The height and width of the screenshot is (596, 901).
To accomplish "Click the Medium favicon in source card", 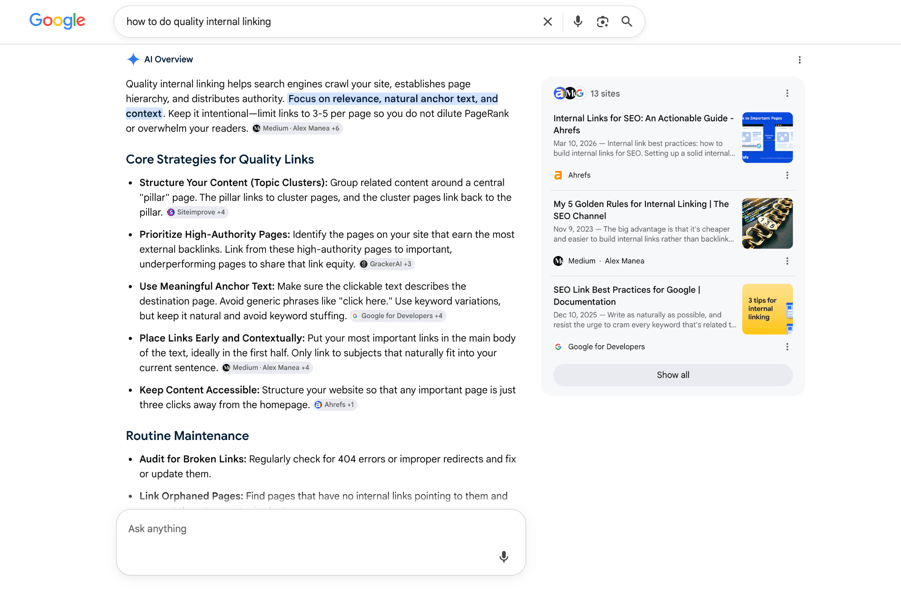I will (x=558, y=261).
